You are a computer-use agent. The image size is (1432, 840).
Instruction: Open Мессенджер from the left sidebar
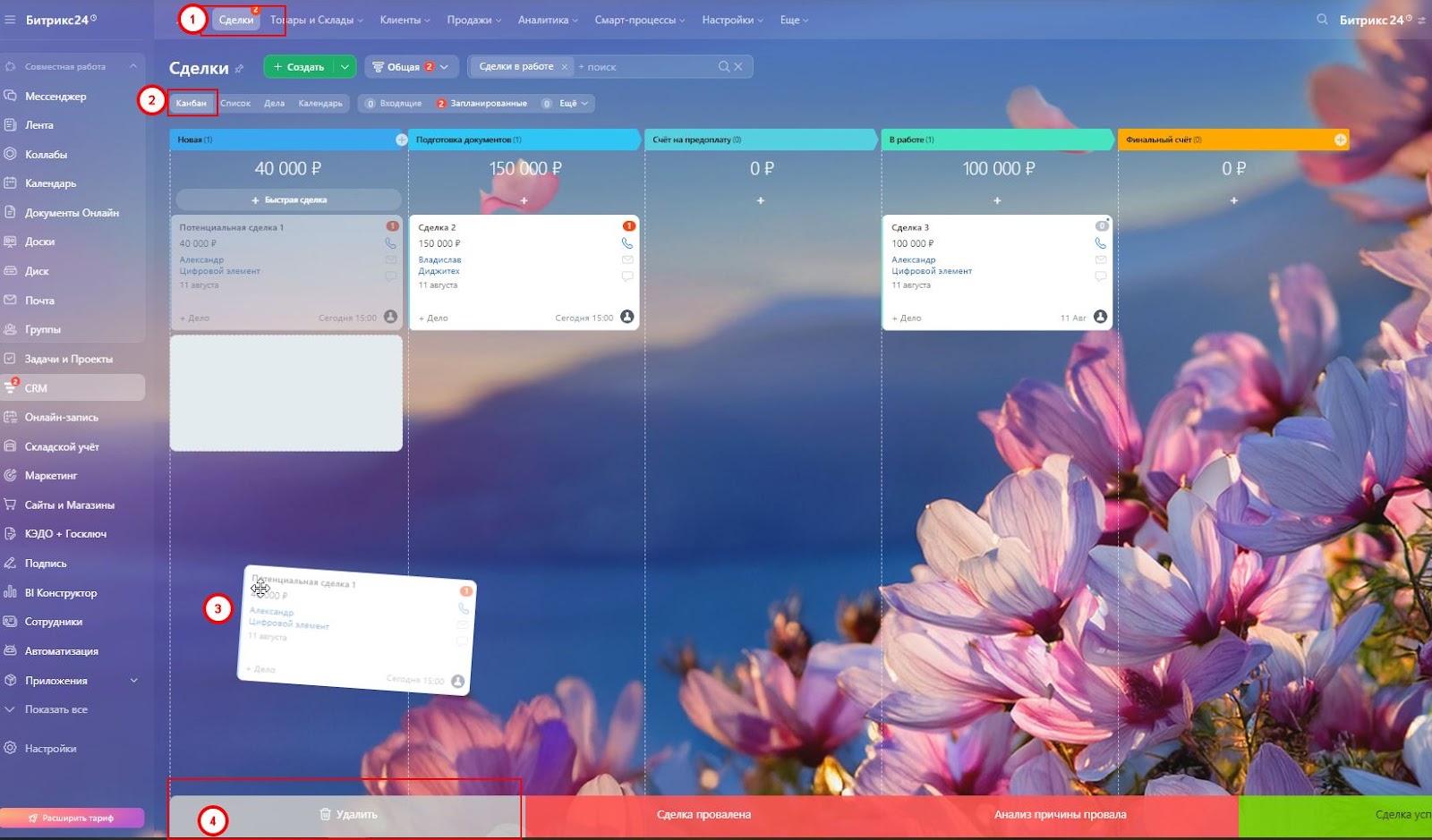(55, 97)
